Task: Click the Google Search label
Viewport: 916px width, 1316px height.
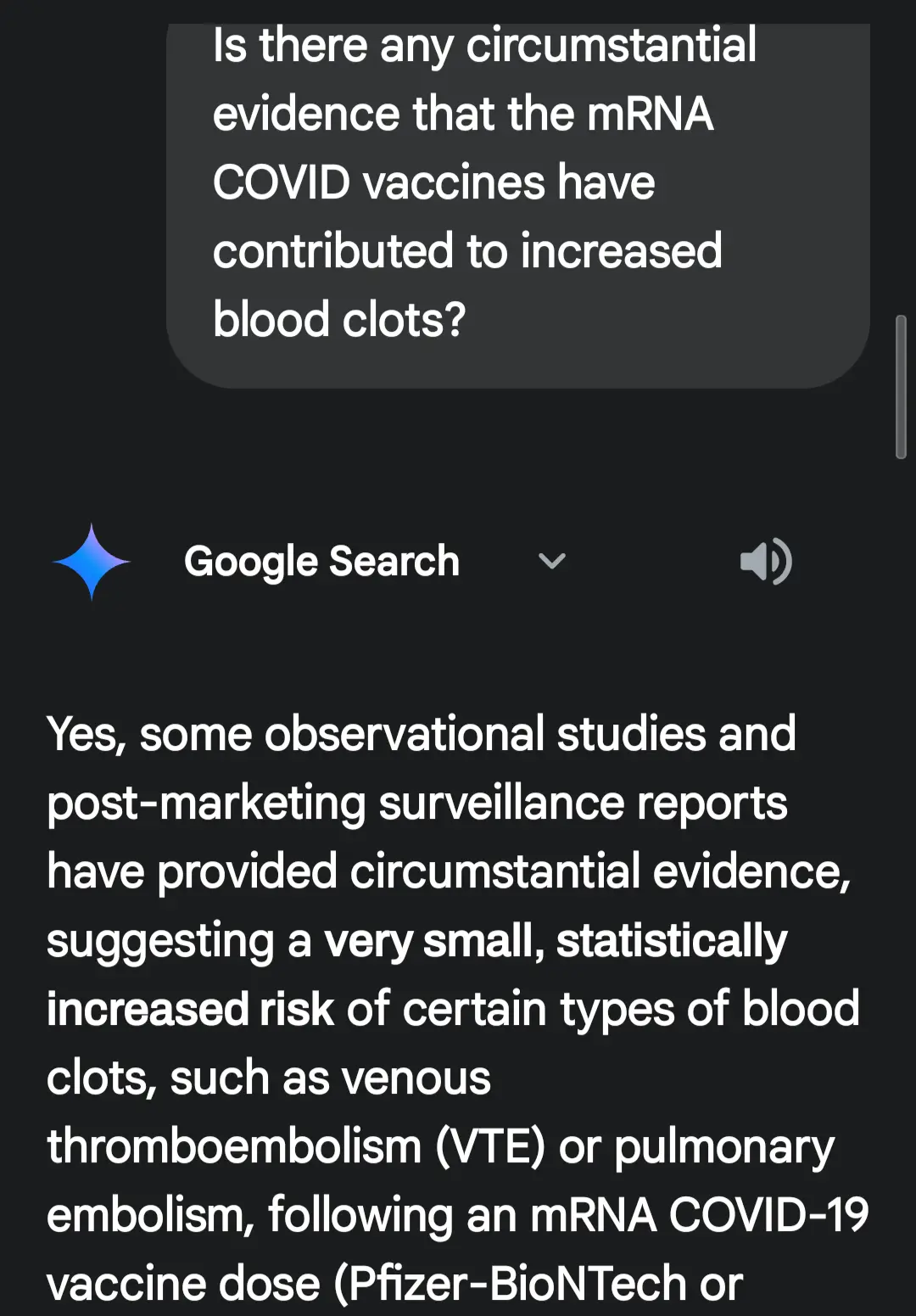Action: click(x=321, y=562)
